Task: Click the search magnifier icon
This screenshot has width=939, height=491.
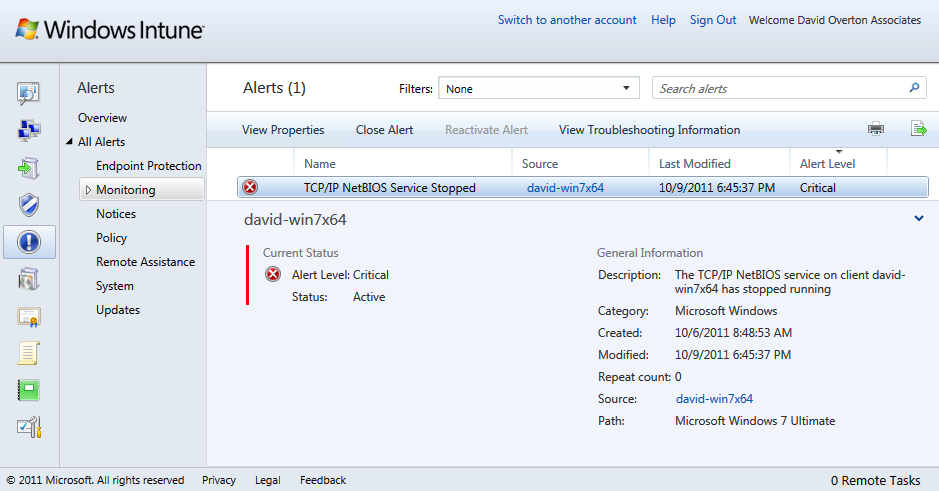Action: [x=914, y=88]
